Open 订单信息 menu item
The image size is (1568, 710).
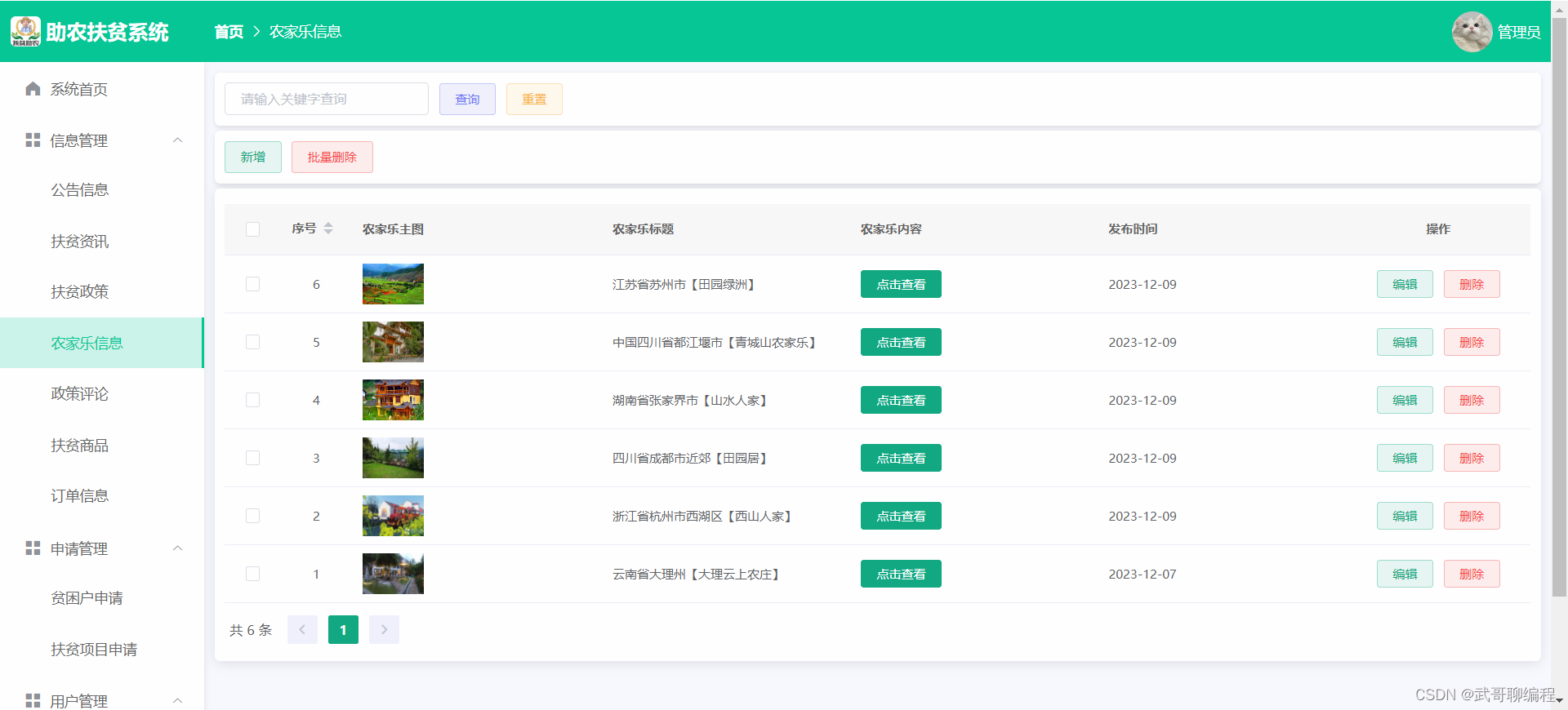tap(102, 496)
